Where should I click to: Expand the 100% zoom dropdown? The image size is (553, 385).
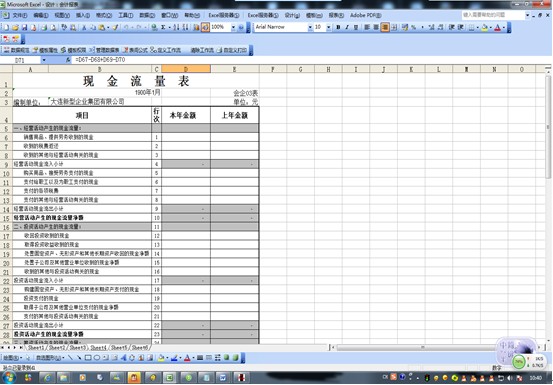pyautogui.click(x=233, y=27)
